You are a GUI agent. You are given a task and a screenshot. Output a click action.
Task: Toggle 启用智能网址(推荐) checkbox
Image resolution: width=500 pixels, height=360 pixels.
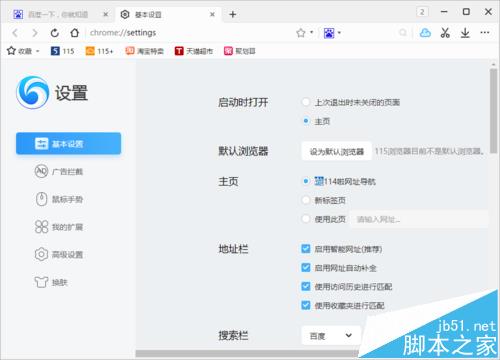306,249
